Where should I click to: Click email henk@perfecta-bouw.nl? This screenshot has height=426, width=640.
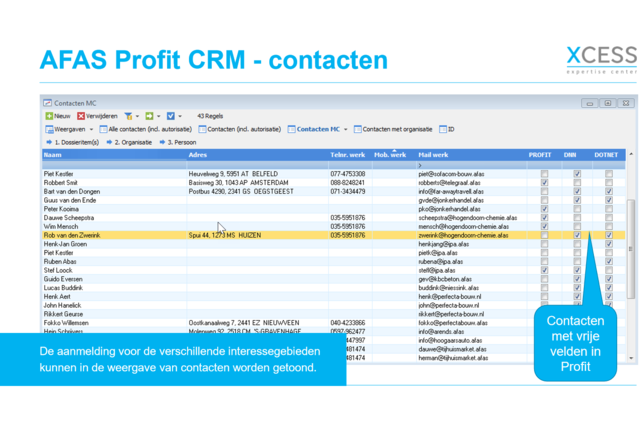pyautogui.click(x=449, y=297)
